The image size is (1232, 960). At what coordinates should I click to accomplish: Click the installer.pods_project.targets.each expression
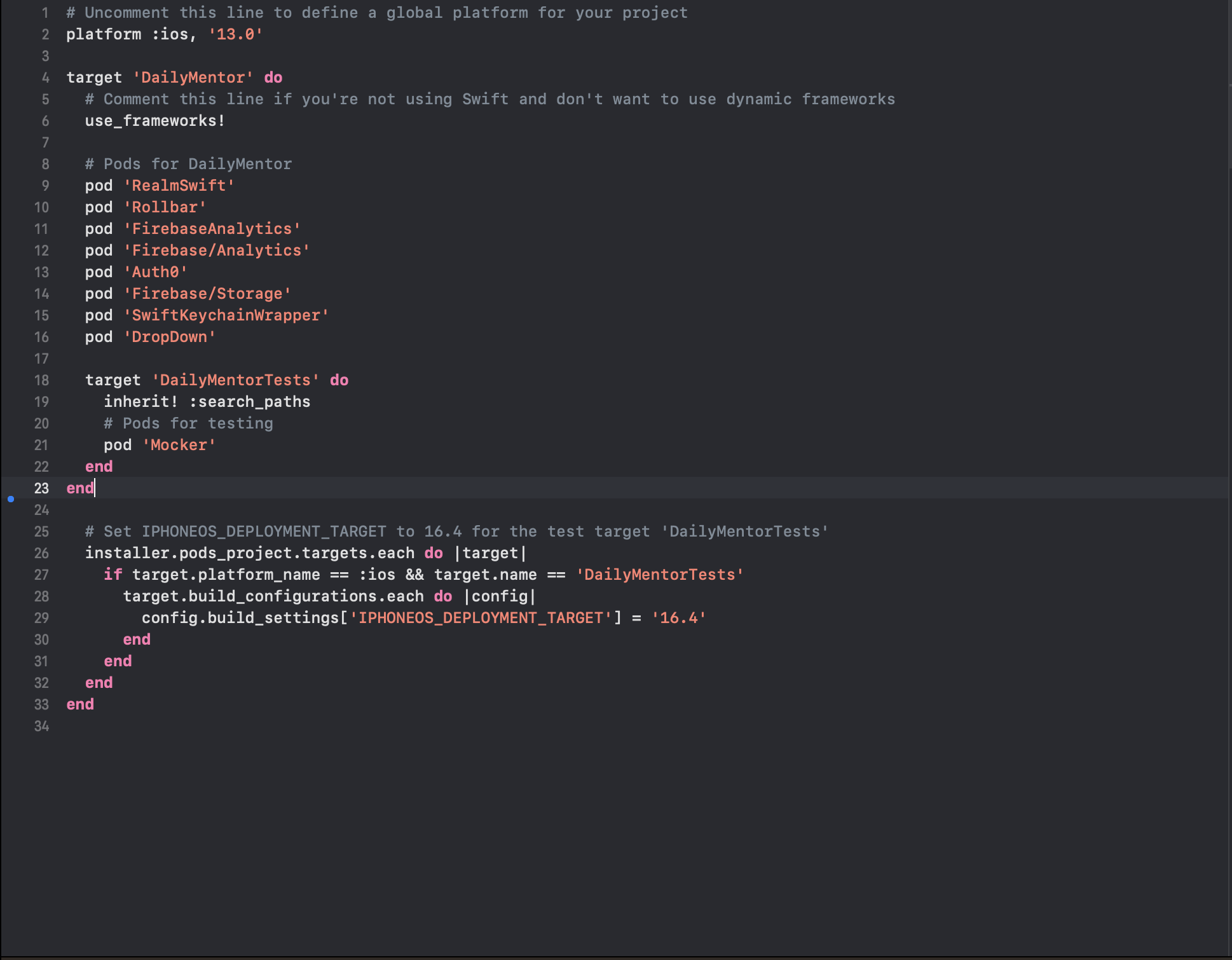249,553
